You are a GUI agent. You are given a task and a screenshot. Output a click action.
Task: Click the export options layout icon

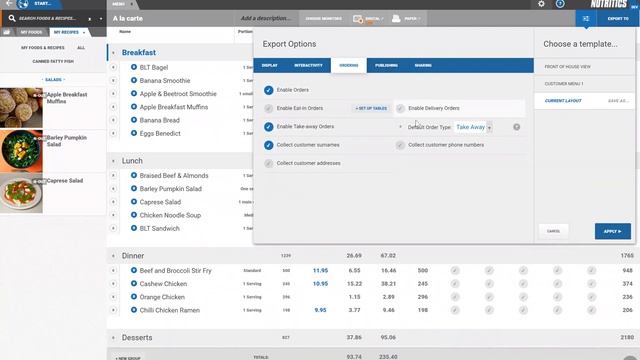coord(586,19)
